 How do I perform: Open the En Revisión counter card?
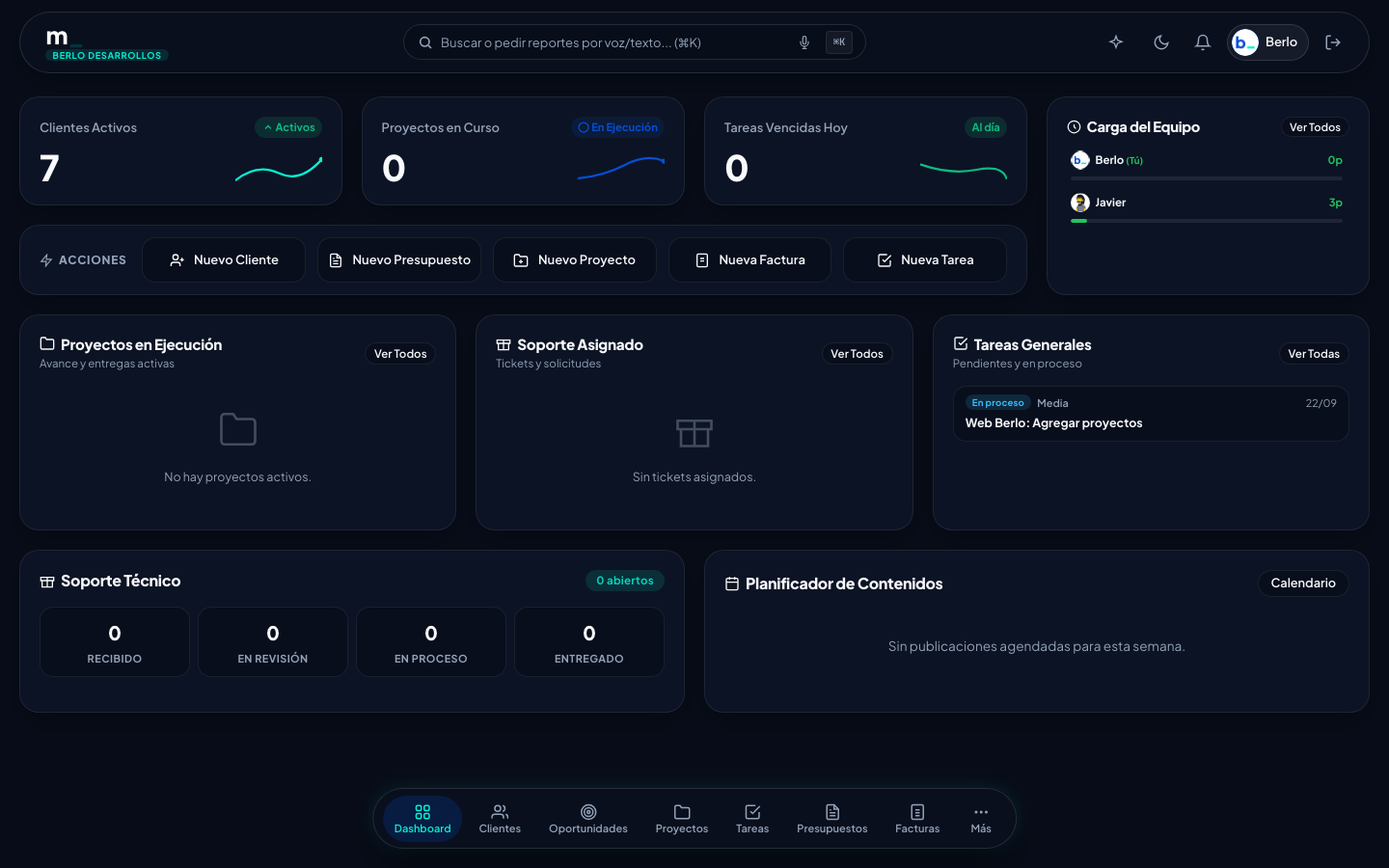[x=273, y=642]
